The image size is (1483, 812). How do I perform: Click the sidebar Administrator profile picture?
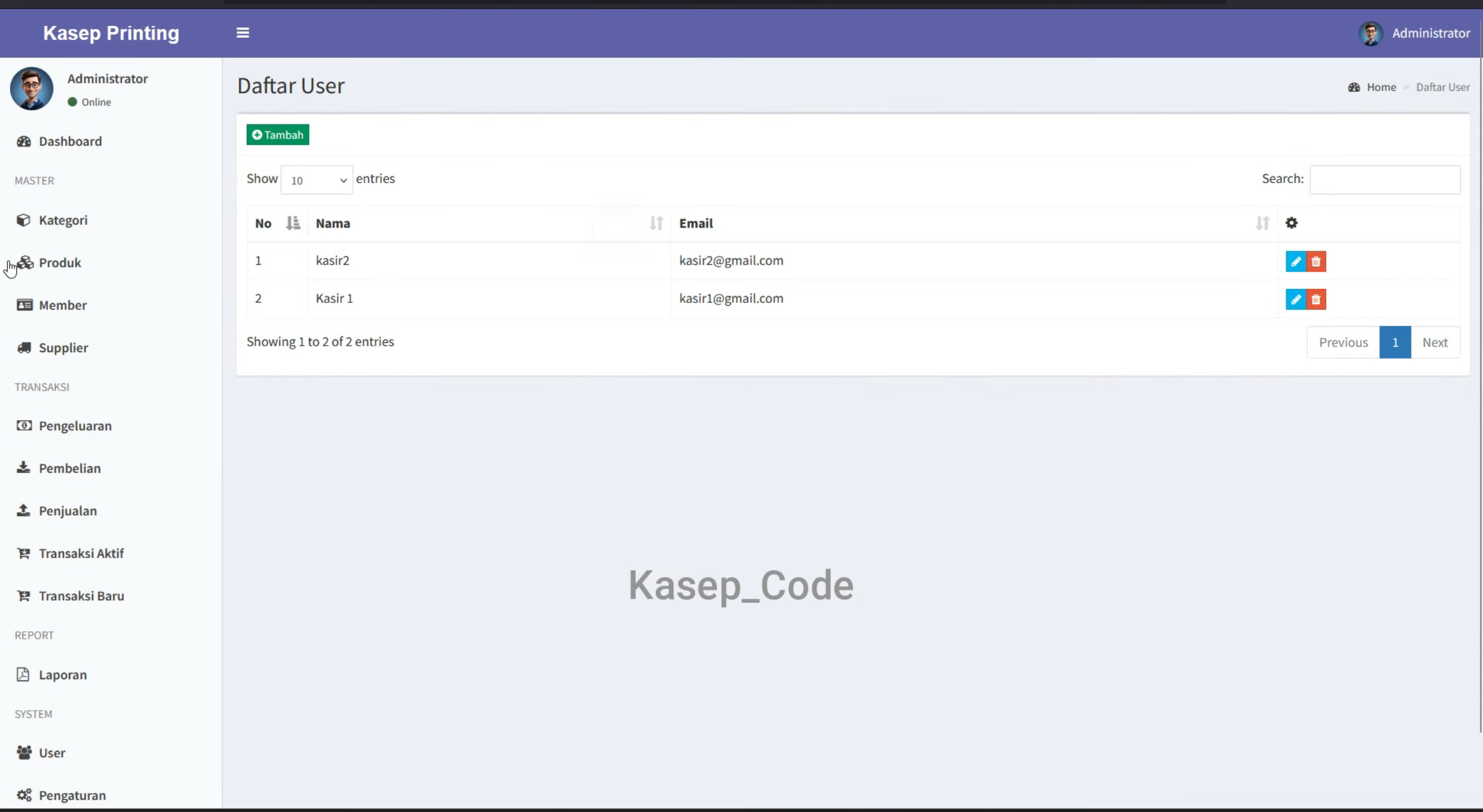[31, 89]
